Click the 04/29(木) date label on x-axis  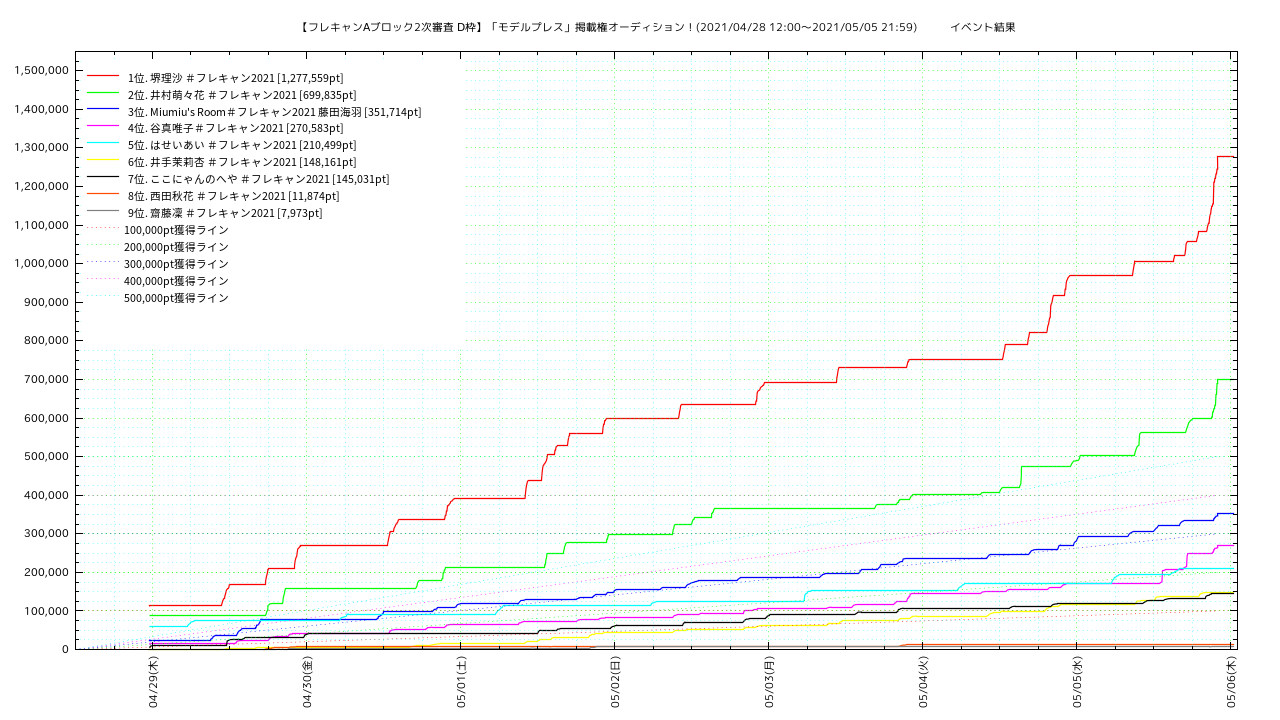[153, 682]
